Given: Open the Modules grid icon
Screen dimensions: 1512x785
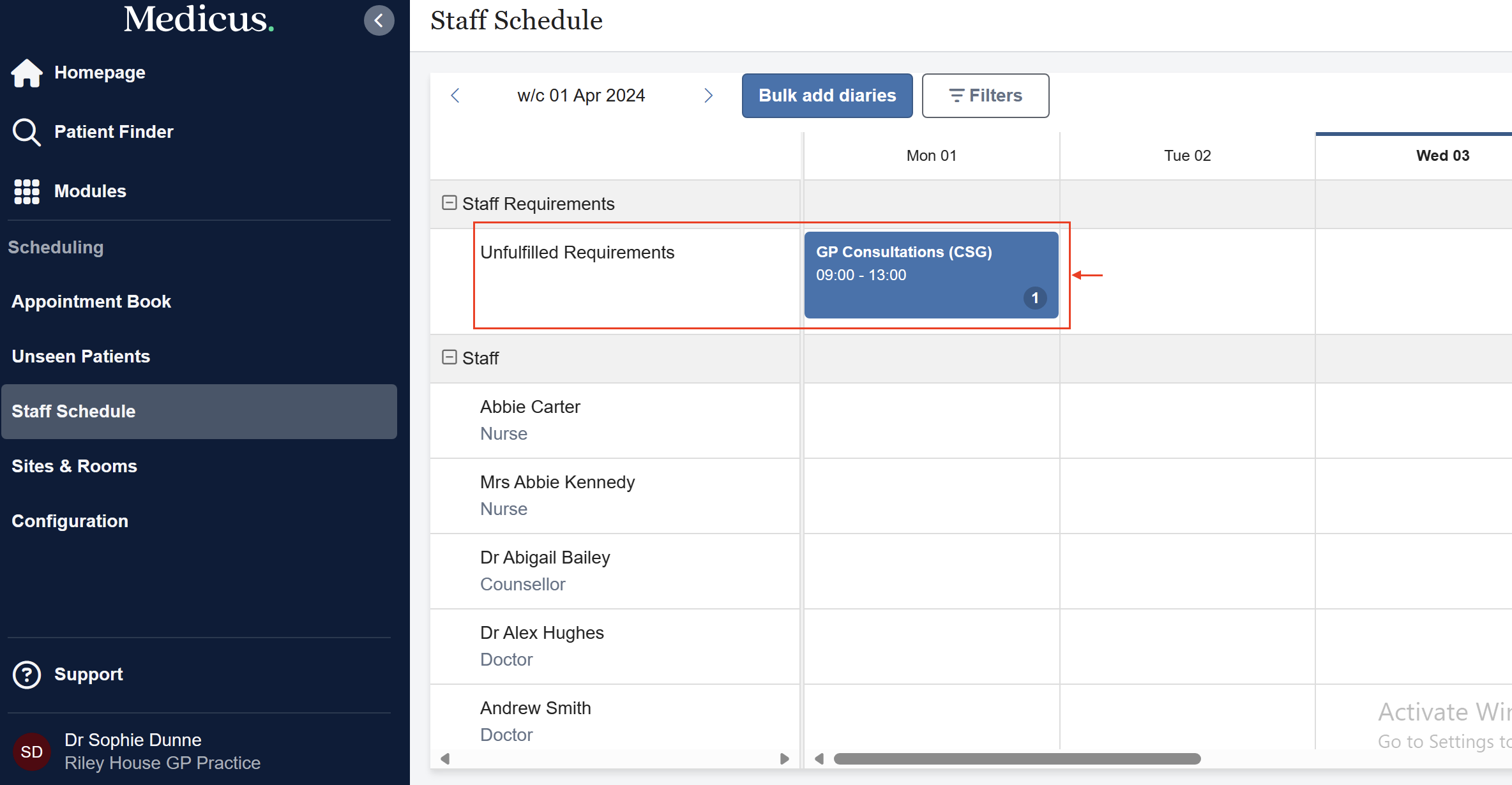Looking at the screenshot, I should (27, 191).
